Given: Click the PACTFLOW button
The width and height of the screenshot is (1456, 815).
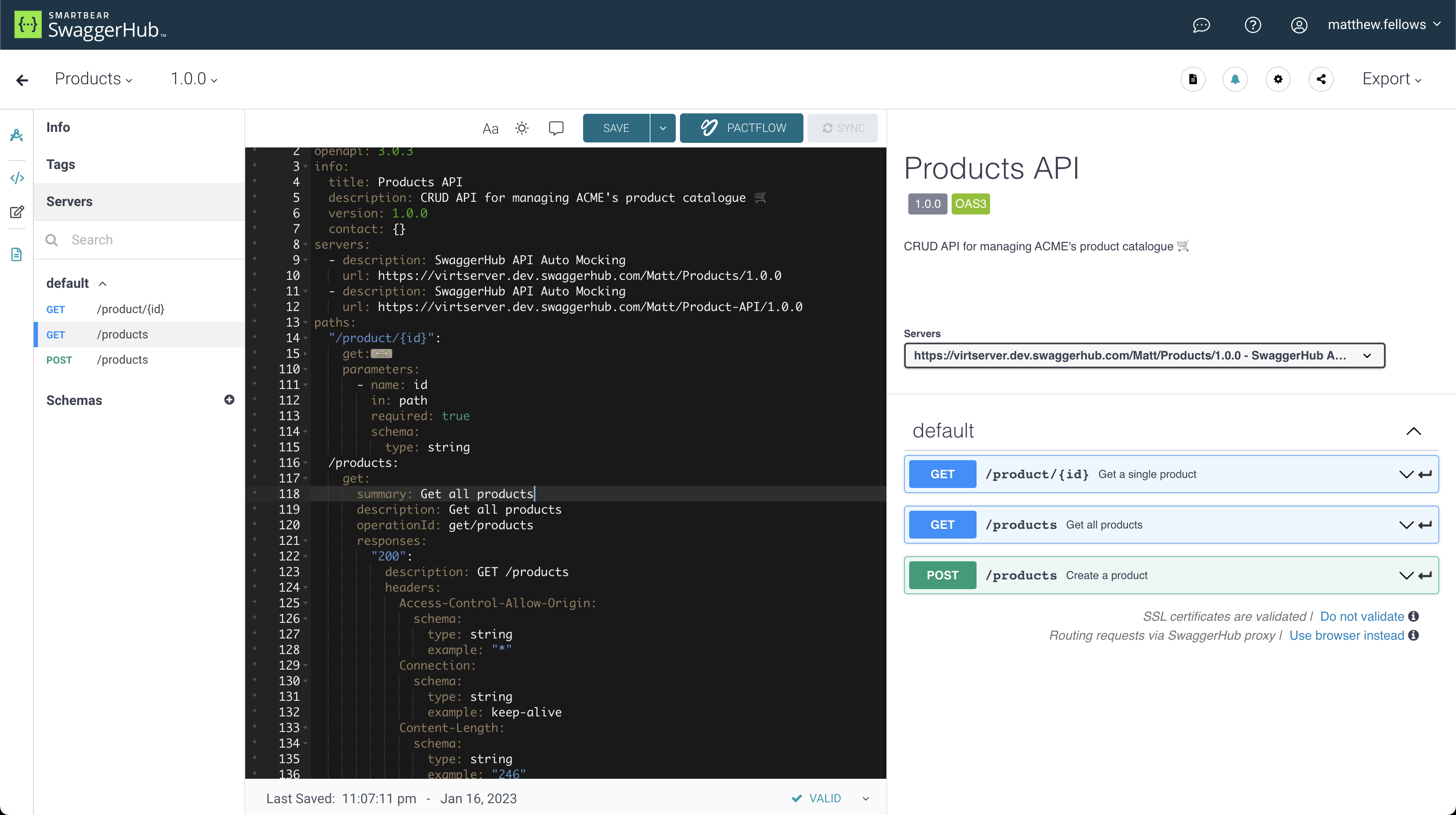Looking at the screenshot, I should (x=741, y=128).
